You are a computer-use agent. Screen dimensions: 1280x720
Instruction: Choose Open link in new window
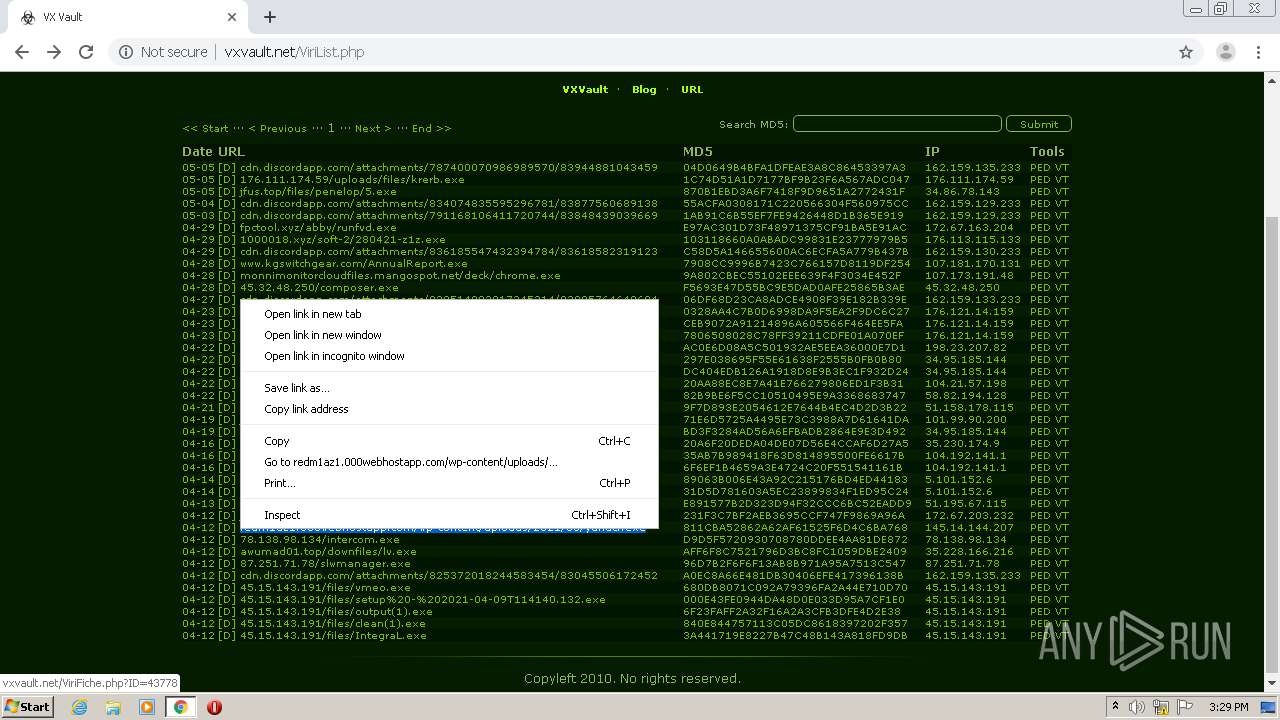tap(449, 335)
